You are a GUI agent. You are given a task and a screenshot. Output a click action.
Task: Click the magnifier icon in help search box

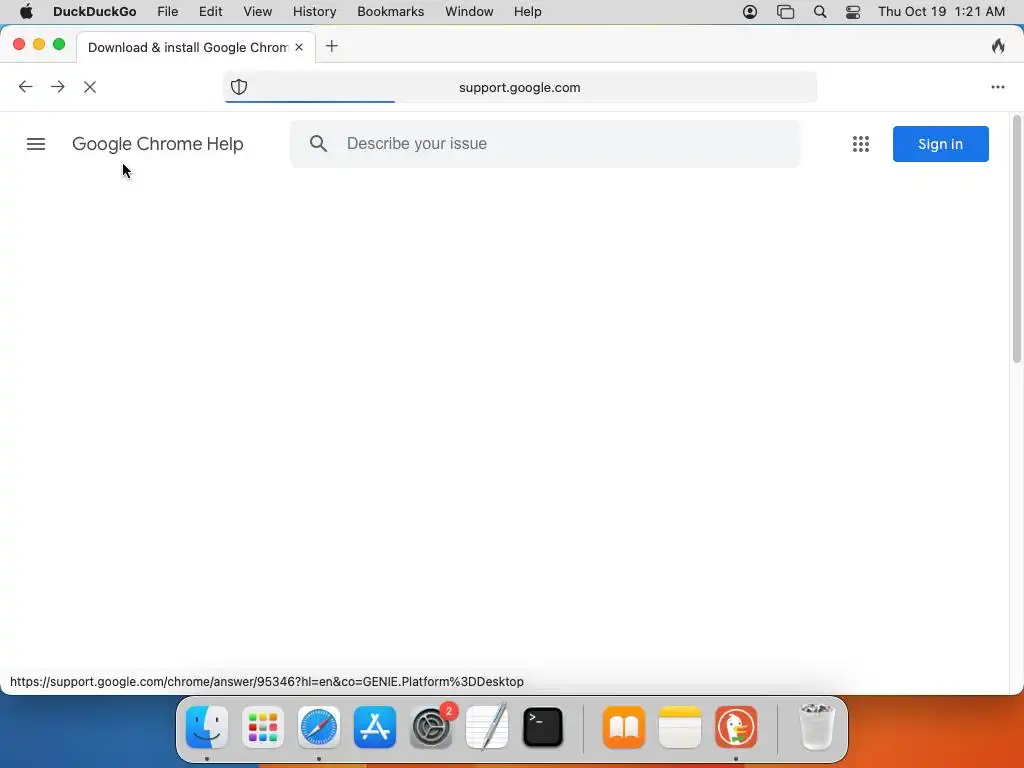point(319,144)
